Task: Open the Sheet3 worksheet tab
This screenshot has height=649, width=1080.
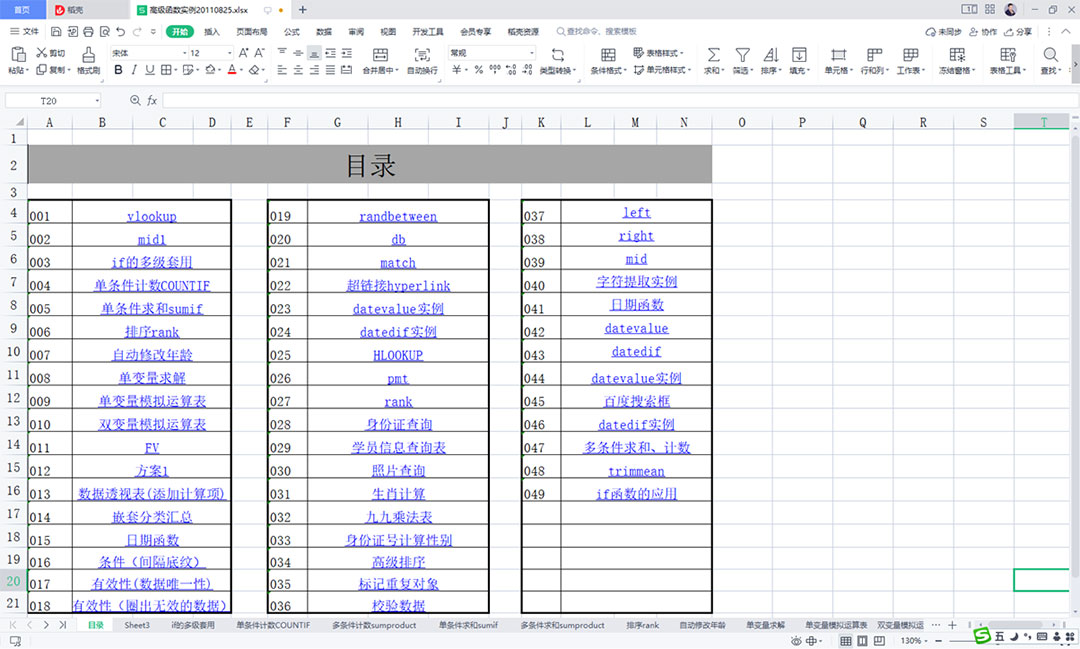Action: coord(137,625)
